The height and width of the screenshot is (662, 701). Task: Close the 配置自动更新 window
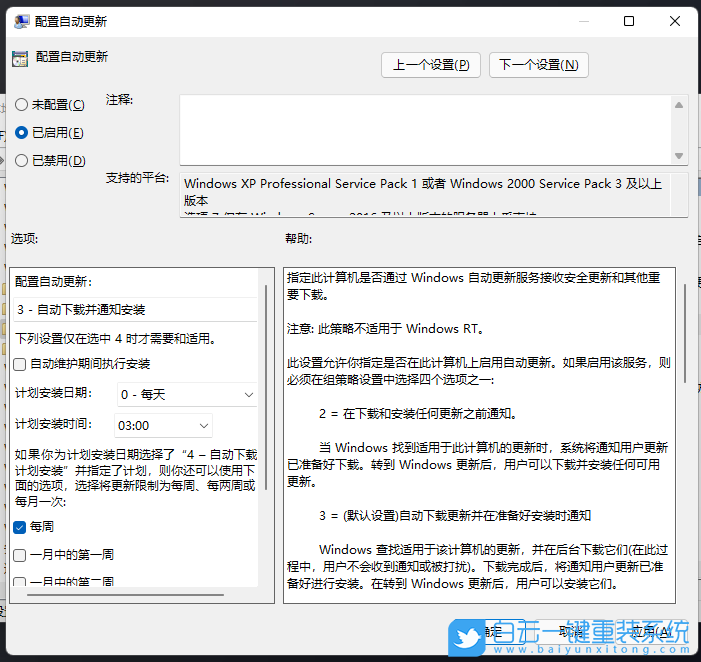pos(675,21)
